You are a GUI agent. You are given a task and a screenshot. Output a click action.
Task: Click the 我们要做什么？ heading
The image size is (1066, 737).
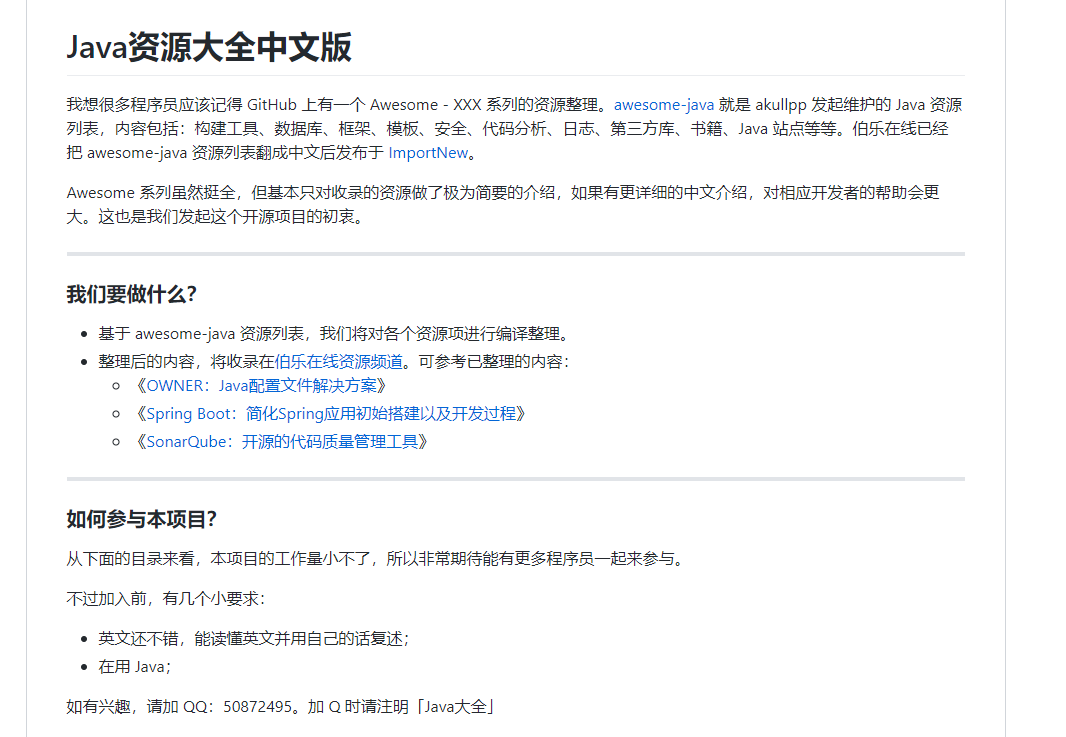point(132,294)
